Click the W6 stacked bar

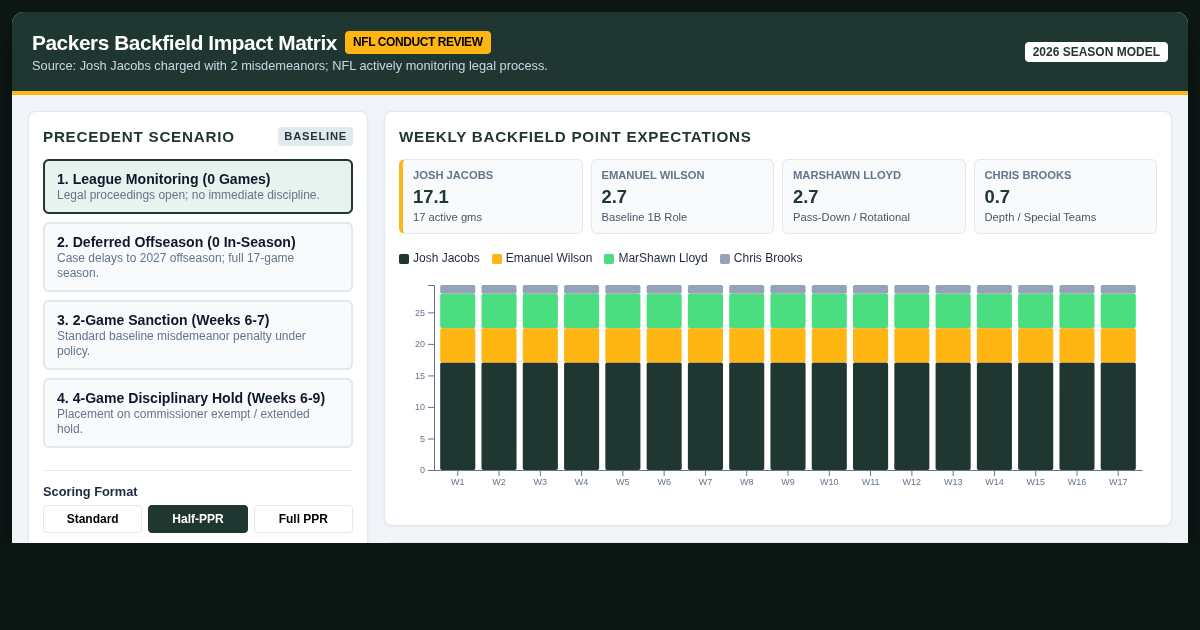pos(664,378)
